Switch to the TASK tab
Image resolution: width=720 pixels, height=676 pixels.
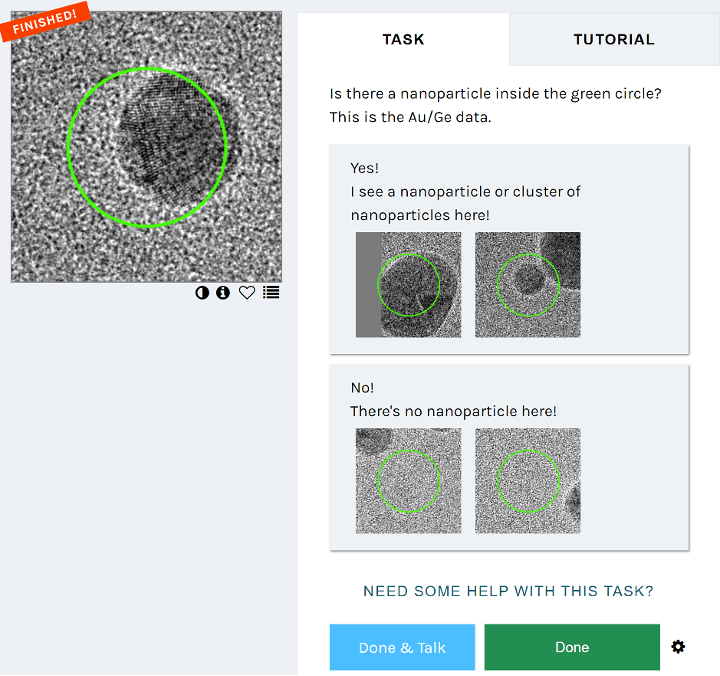[x=403, y=40]
